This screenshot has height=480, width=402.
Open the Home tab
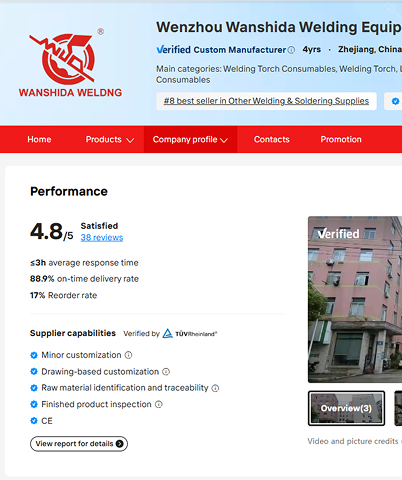(x=39, y=139)
